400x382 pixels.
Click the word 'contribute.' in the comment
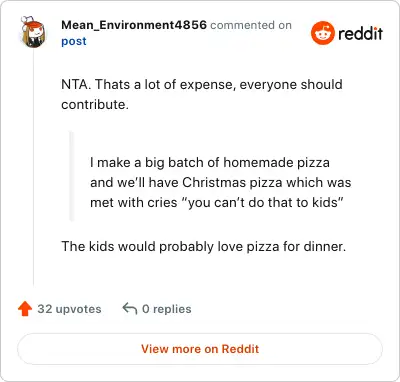coord(95,105)
